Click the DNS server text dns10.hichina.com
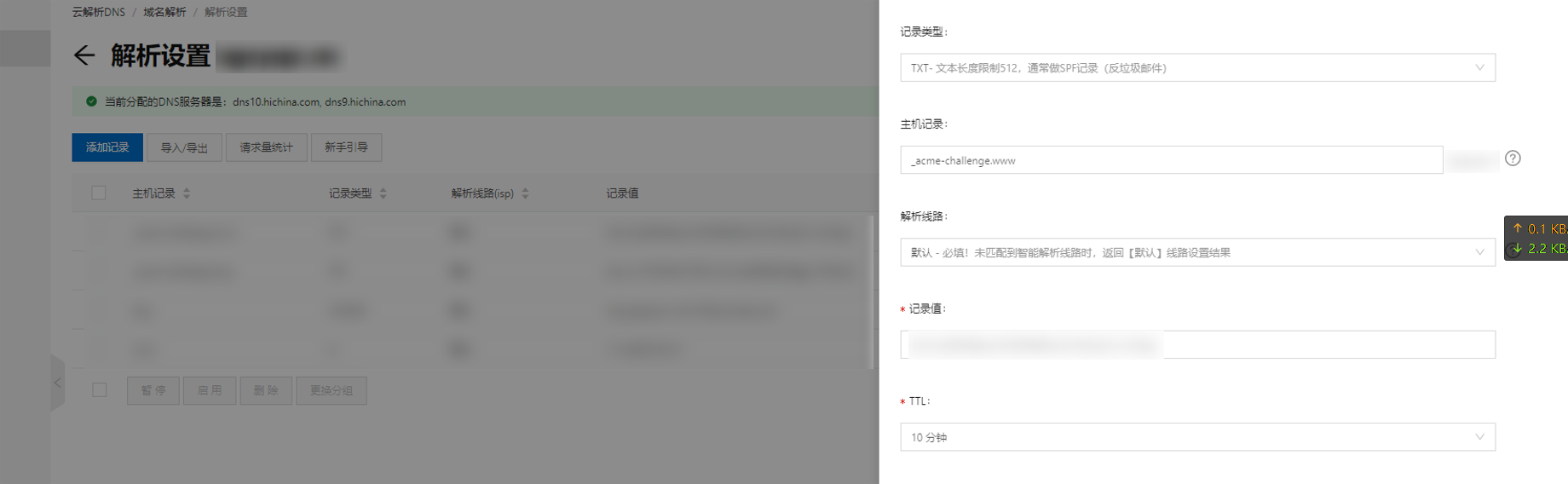 click(276, 101)
